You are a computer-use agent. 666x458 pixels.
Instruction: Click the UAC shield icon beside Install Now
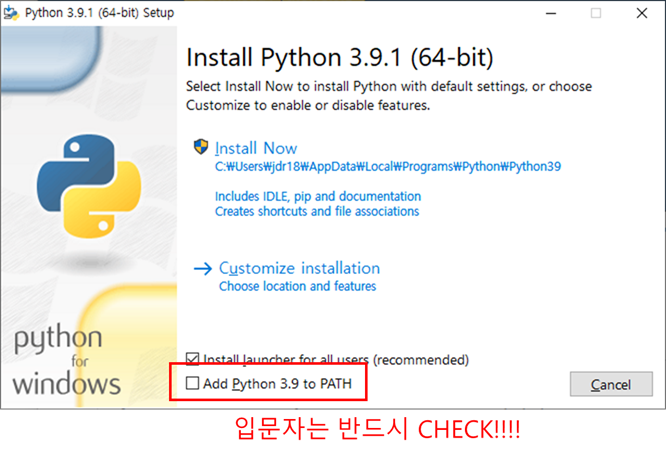[201, 147]
